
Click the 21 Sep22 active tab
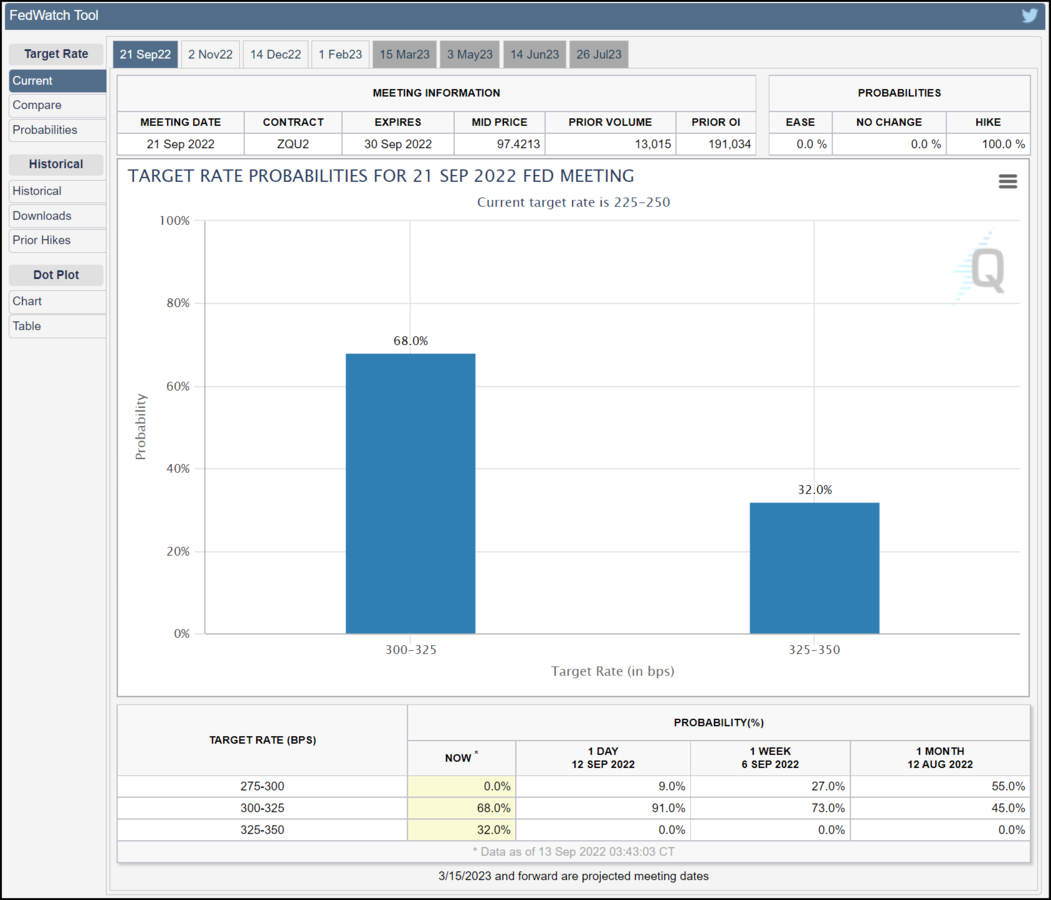tap(145, 54)
